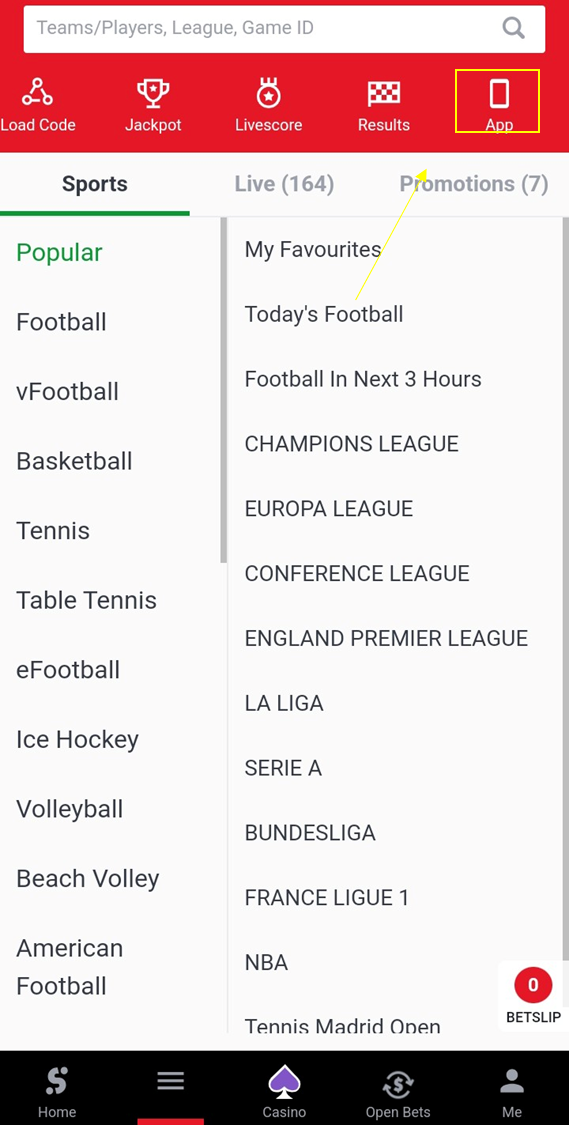This screenshot has width=569, height=1125.
Task: Switch to the Promotions (7) tab
Action: tap(474, 184)
